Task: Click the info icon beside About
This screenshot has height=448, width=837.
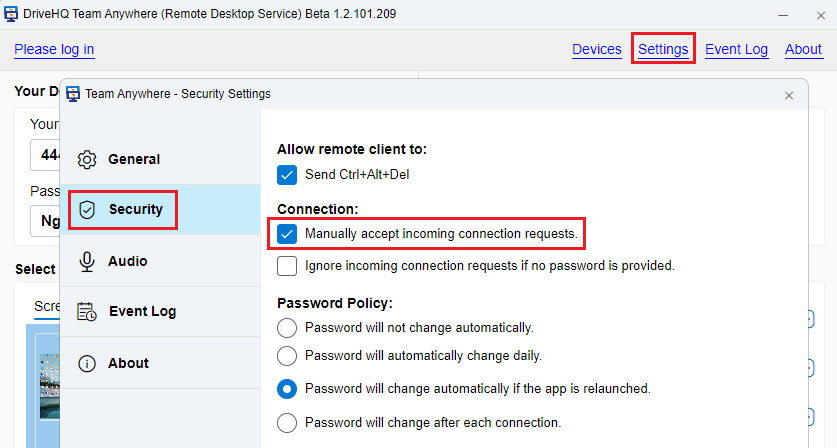Action: [x=87, y=363]
